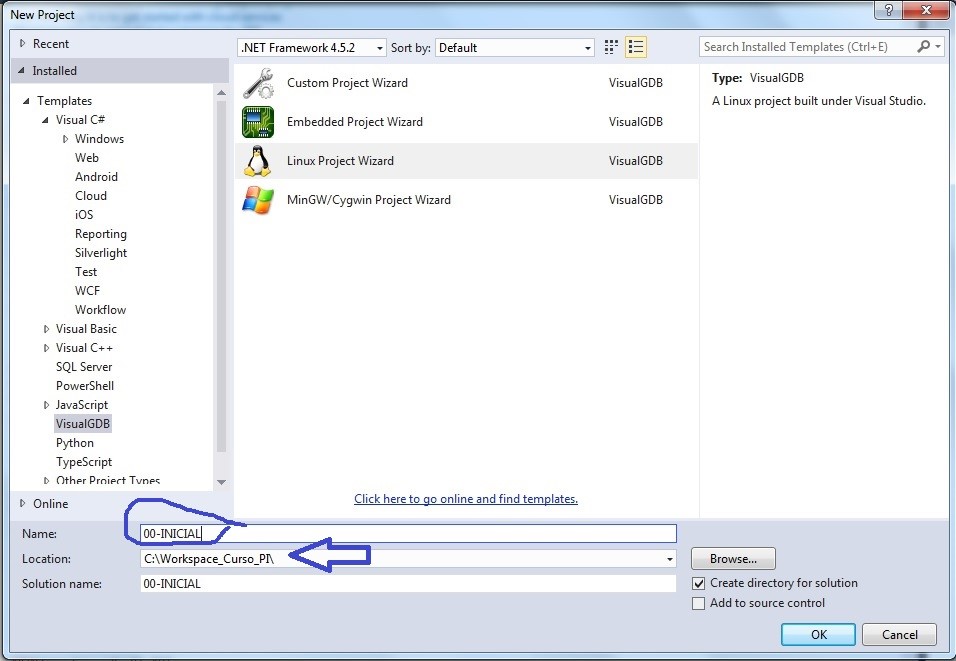This screenshot has width=956, height=661.
Task: Open the .NET Framework 4.5.2 dropdown
Action: tap(378, 46)
